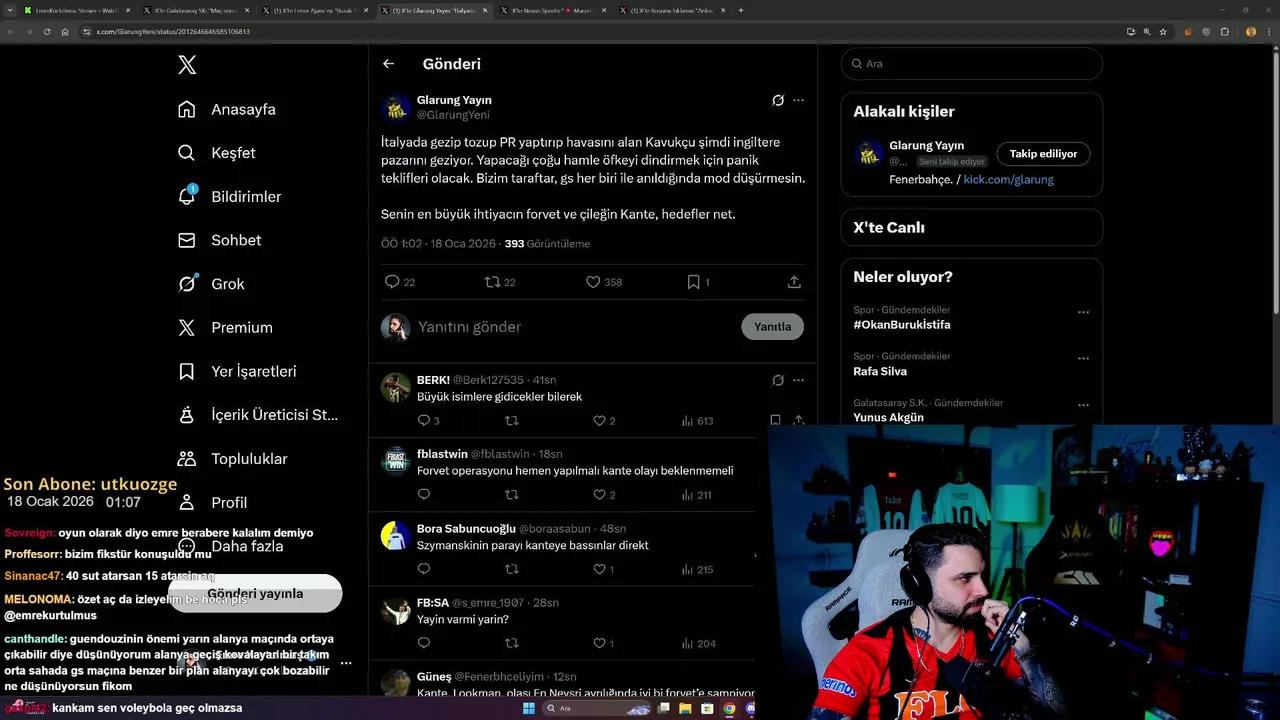
Task: Click the 393 Görüntüleme view count
Action: [x=547, y=243]
